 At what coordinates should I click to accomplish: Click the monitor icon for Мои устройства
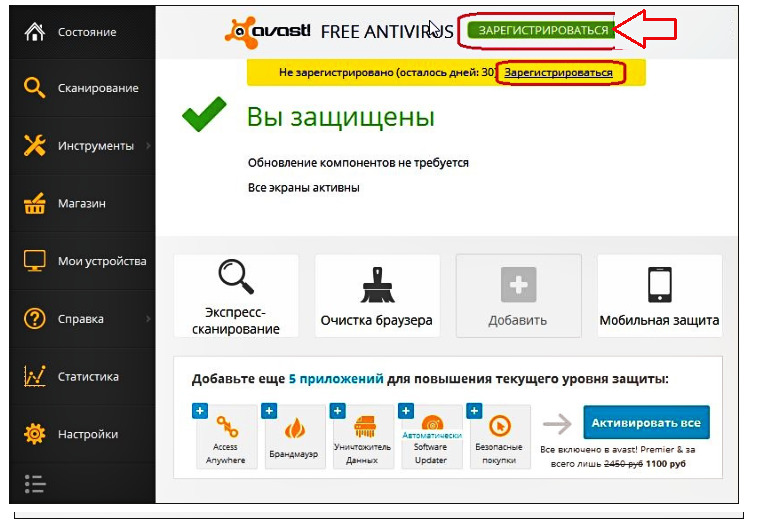[x=34, y=261]
